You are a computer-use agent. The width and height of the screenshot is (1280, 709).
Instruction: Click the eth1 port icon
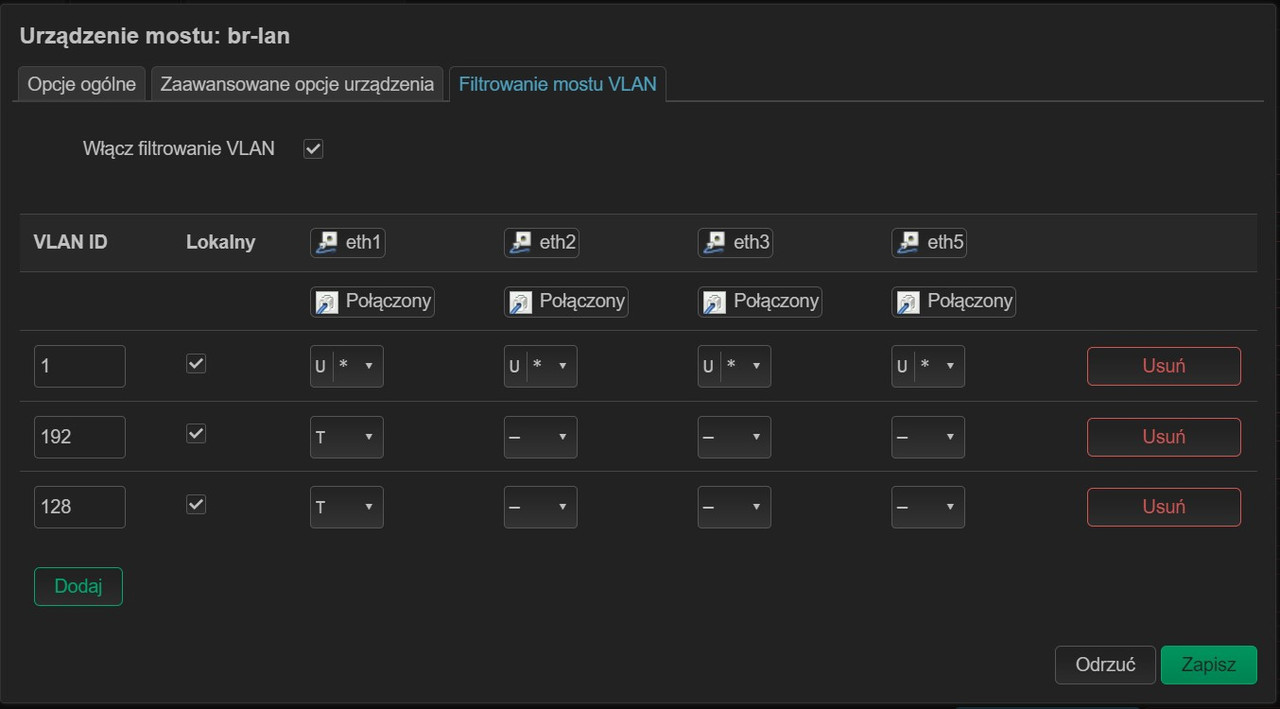coord(326,242)
